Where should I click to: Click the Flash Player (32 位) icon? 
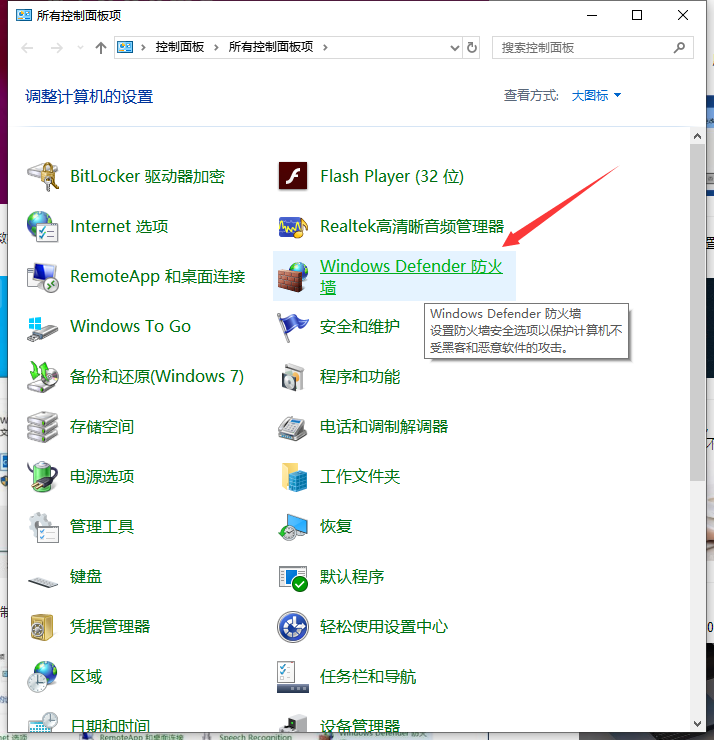292,177
